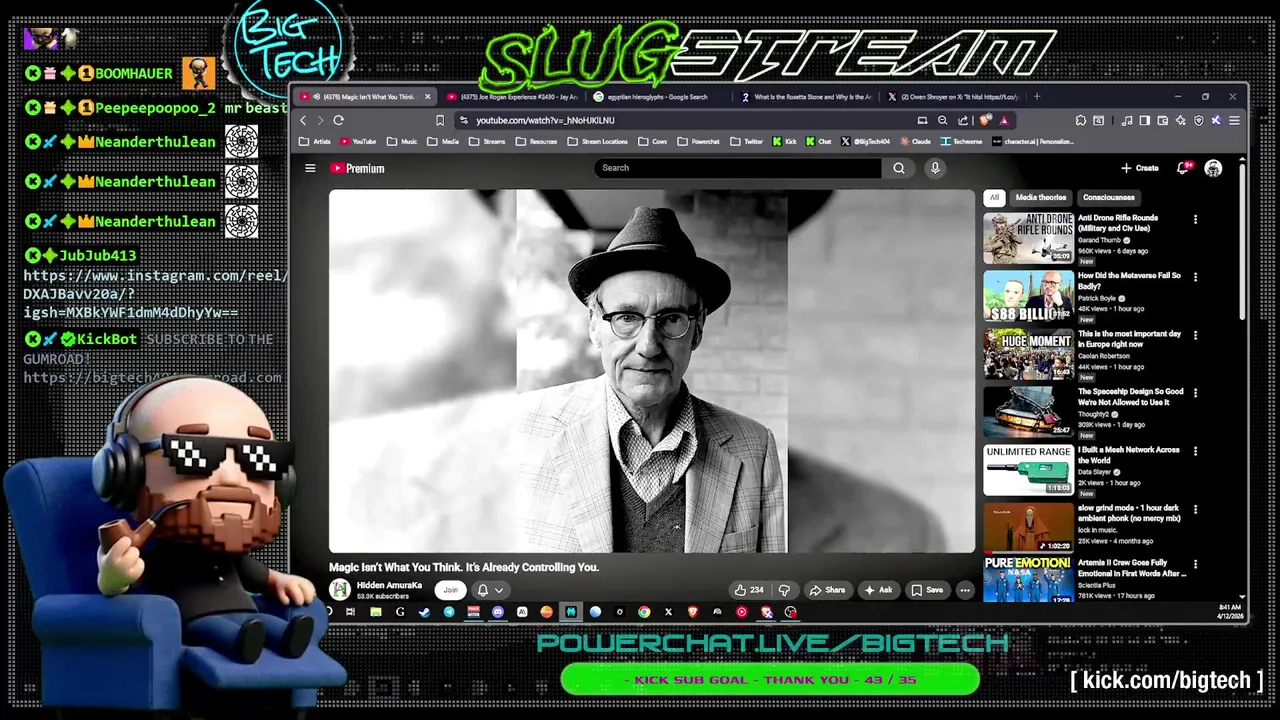
Task: Open the Music bookmarks folder
Action: 402,142
